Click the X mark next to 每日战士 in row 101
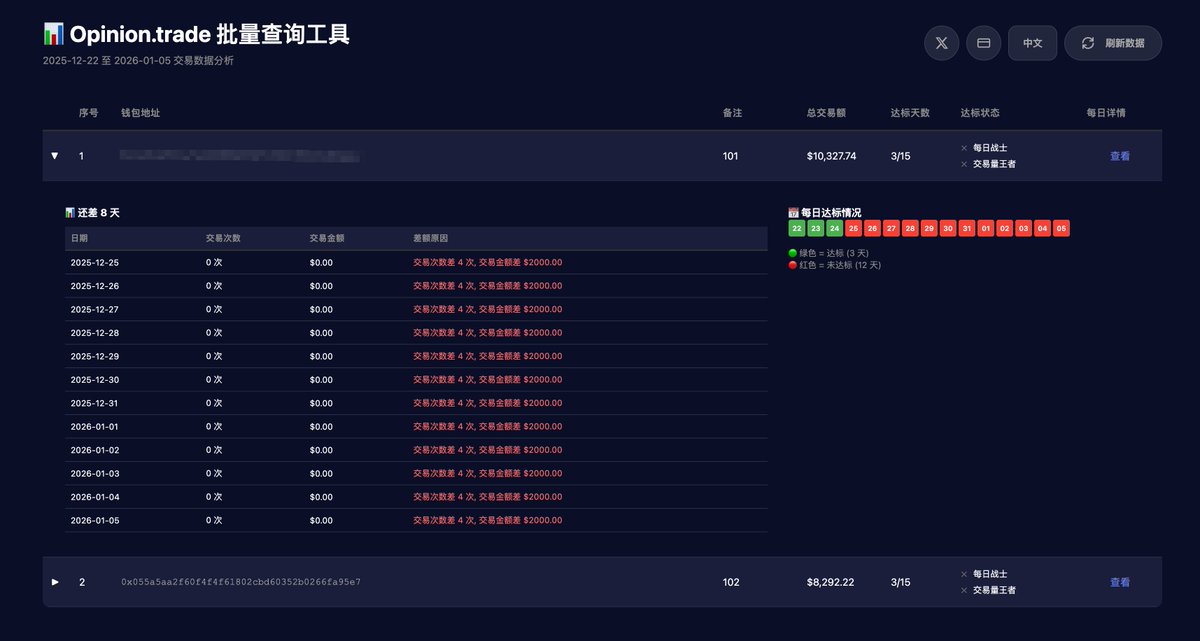This screenshot has height=641, width=1200. tap(964, 148)
